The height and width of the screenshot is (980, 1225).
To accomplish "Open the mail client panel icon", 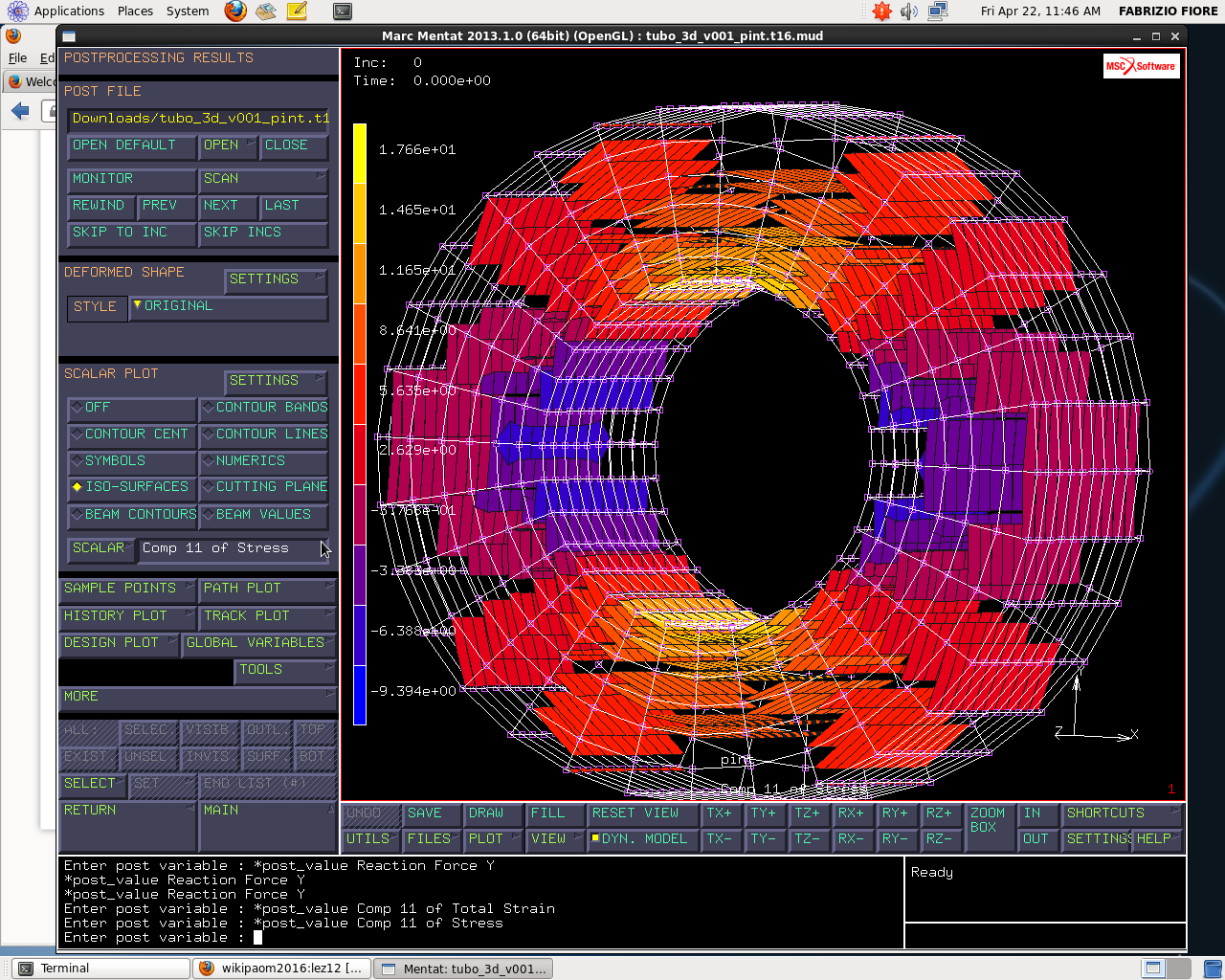I will [266, 11].
